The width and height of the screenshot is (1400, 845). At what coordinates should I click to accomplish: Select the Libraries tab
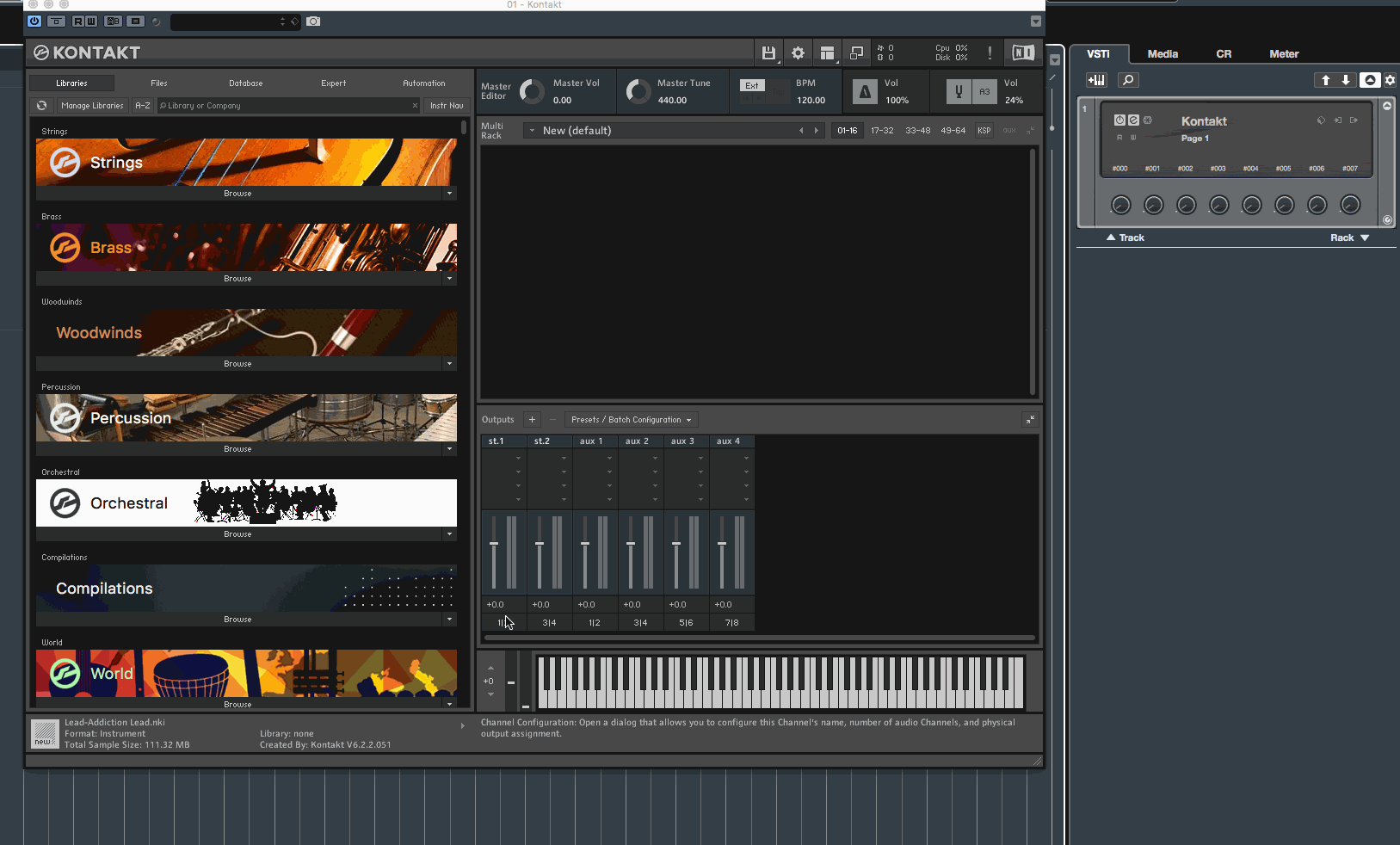click(x=71, y=83)
